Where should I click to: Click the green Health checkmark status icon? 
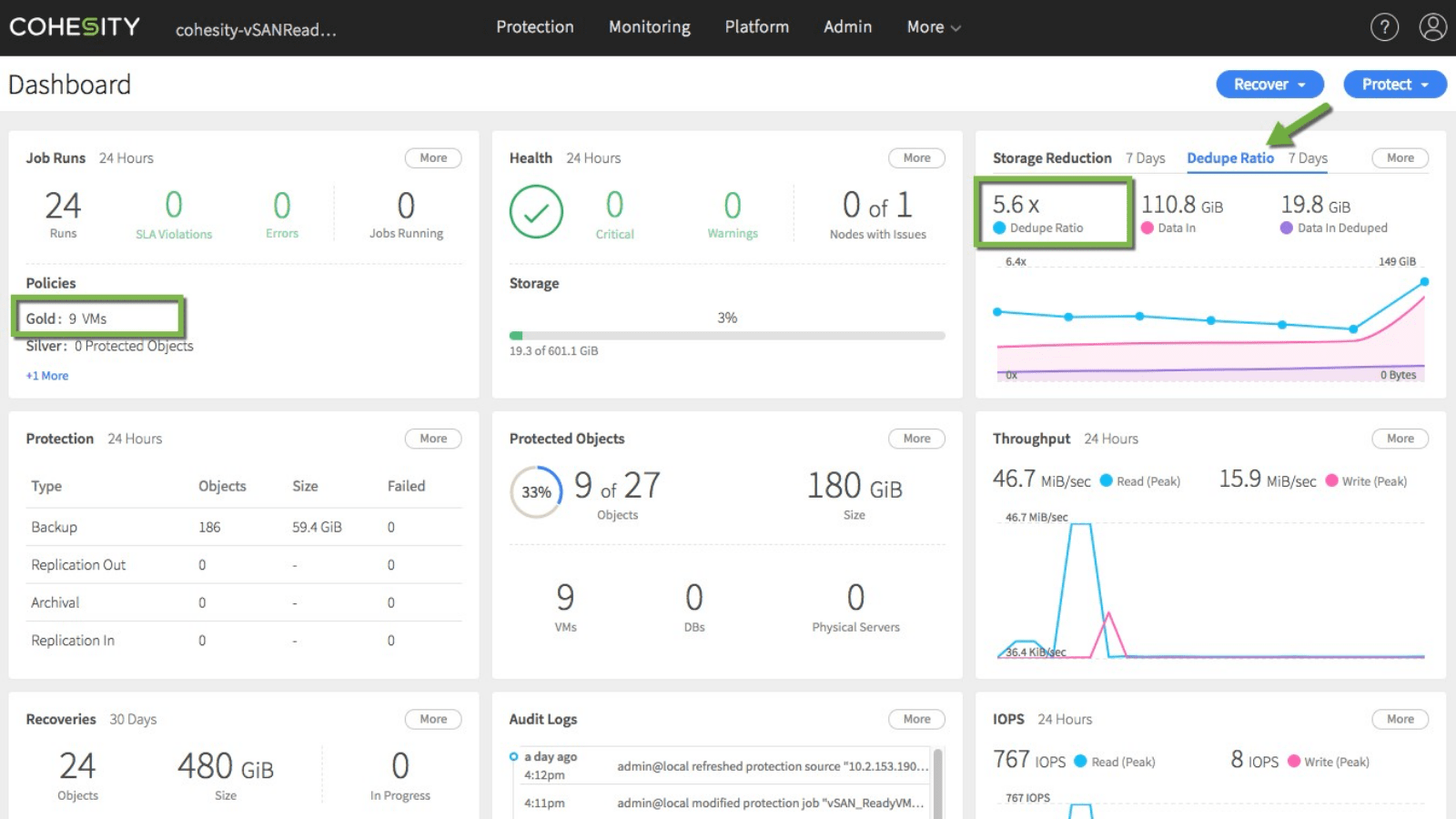point(536,212)
